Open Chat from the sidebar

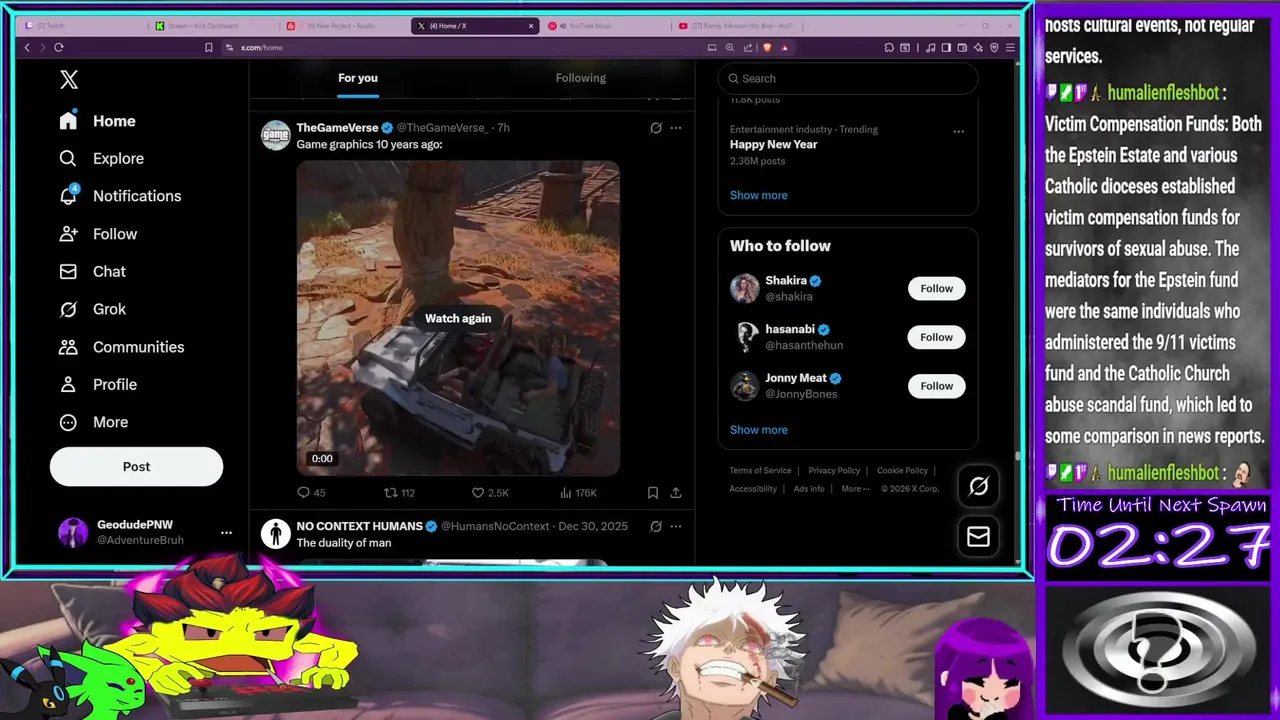pyautogui.click(x=92, y=271)
